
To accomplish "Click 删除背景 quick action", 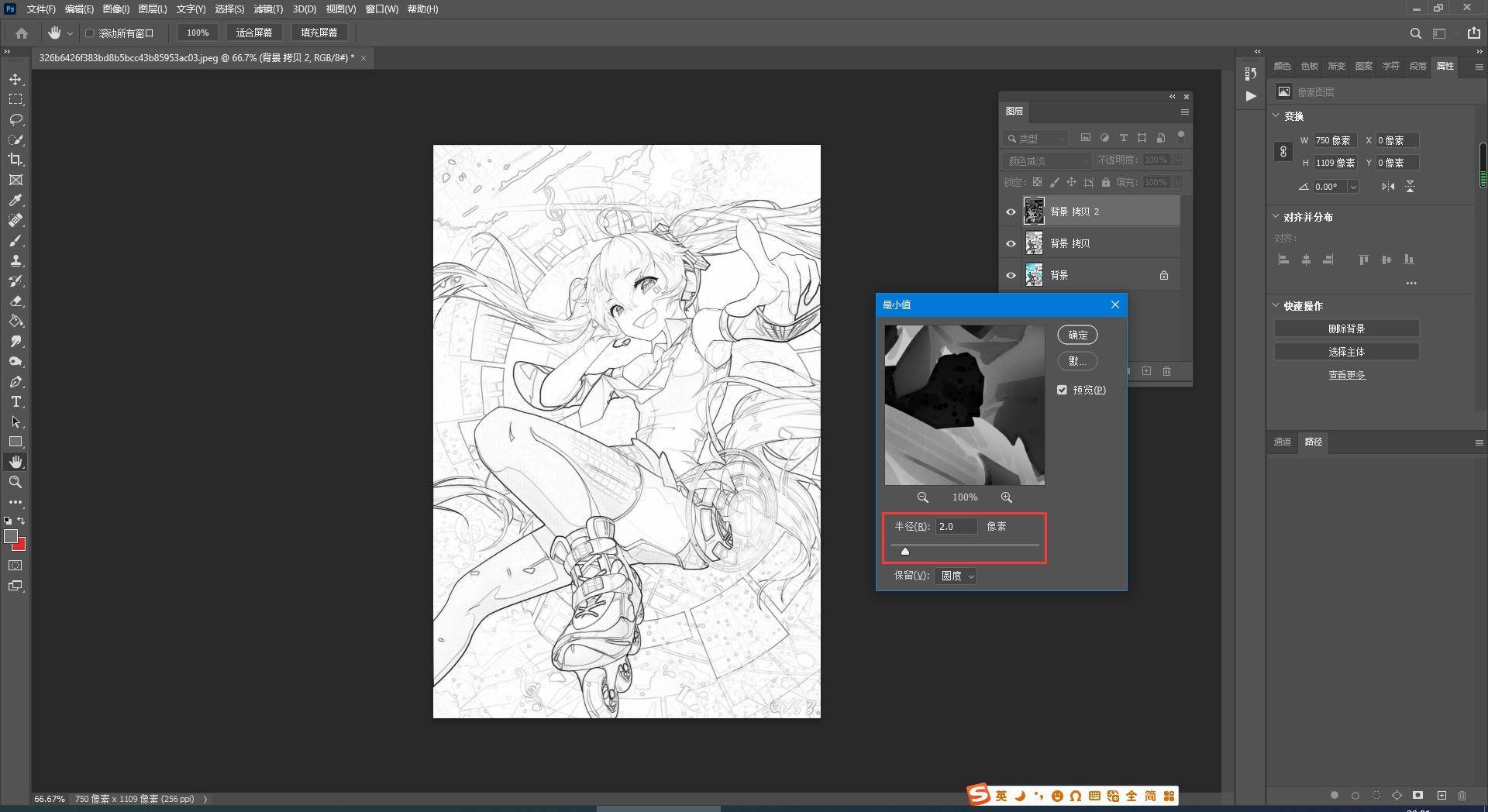I will 1346,329.
